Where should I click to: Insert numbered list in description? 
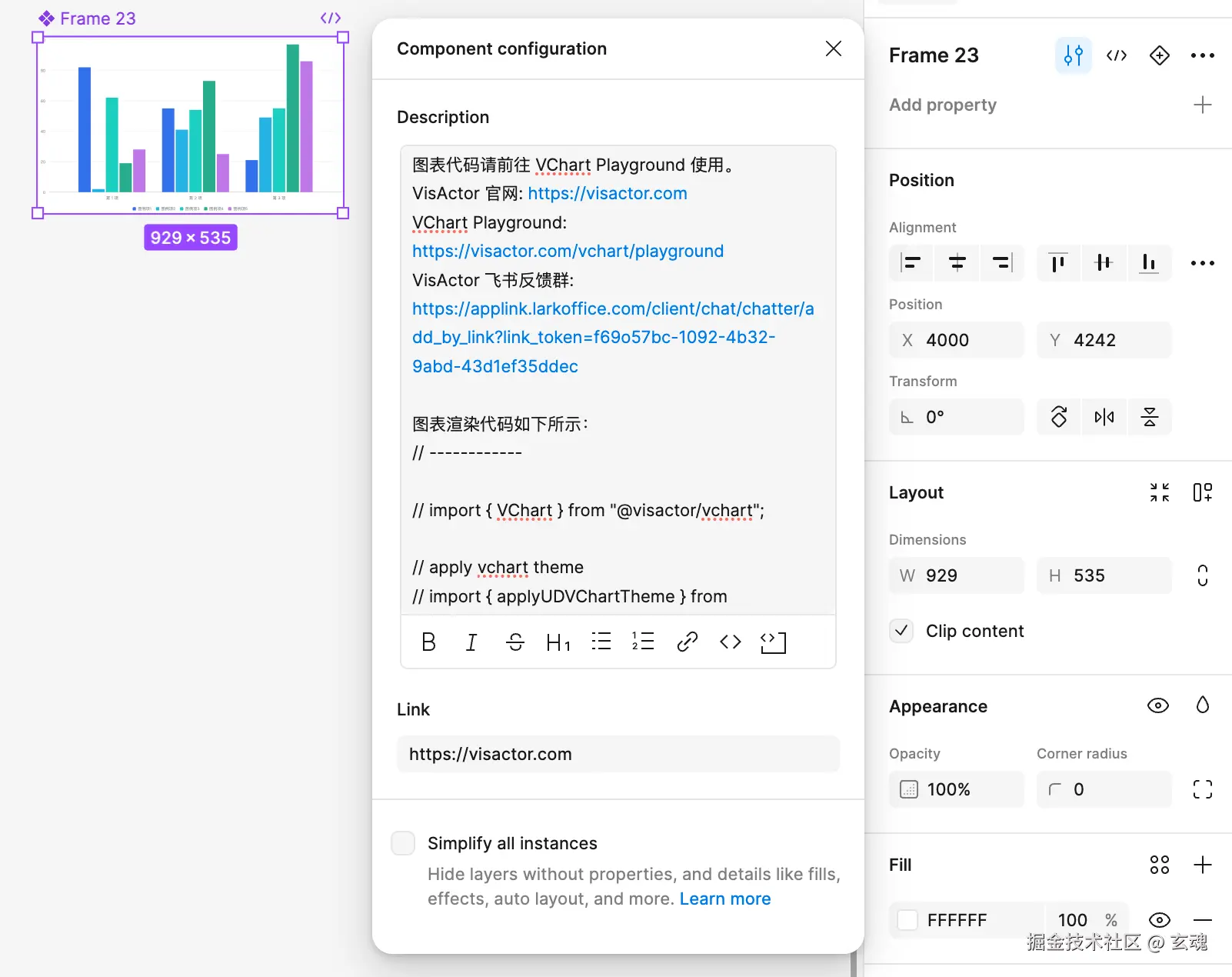[x=643, y=642]
